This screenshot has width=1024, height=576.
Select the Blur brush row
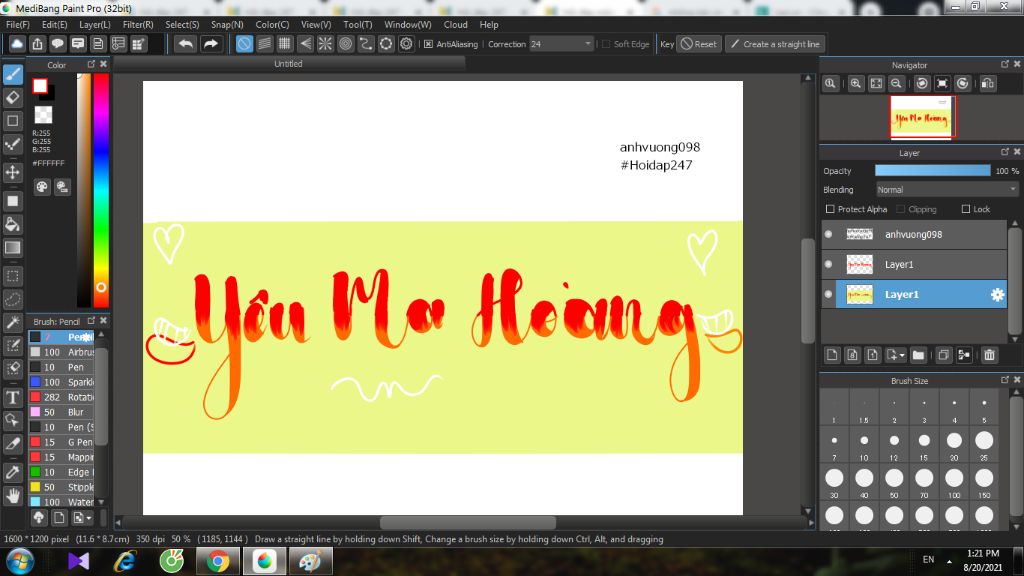(x=62, y=412)
